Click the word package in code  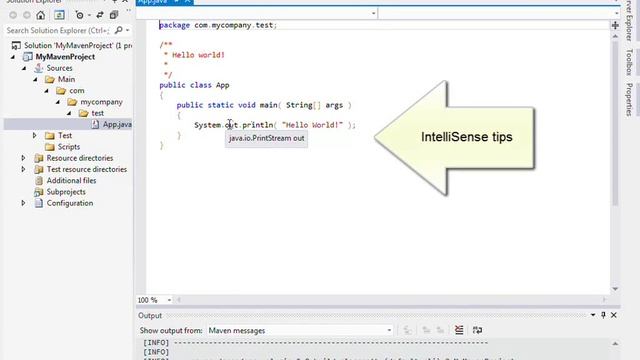174,25
